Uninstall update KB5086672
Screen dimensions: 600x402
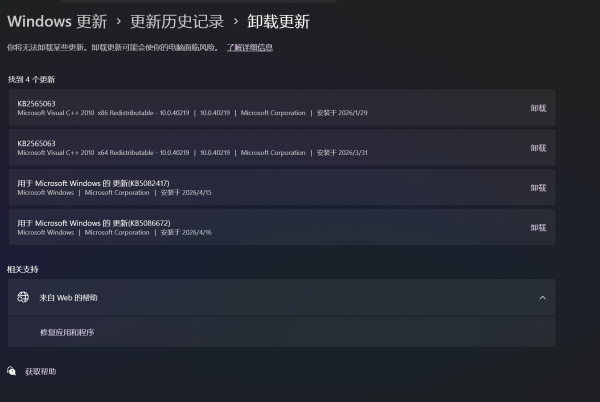538,228
